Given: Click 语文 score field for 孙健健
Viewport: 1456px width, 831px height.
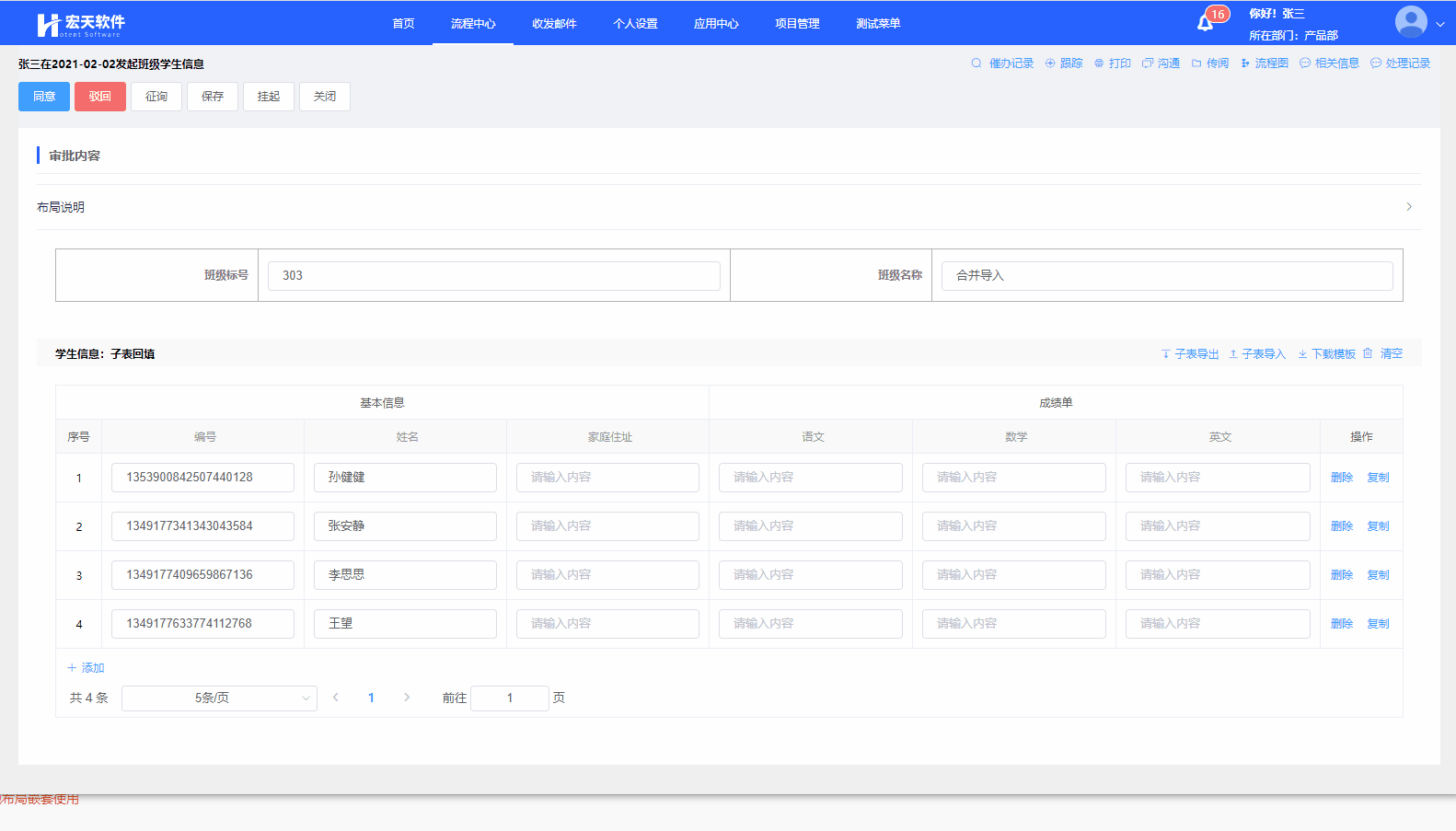Looking at the screenshot, I should click(810, 478).
